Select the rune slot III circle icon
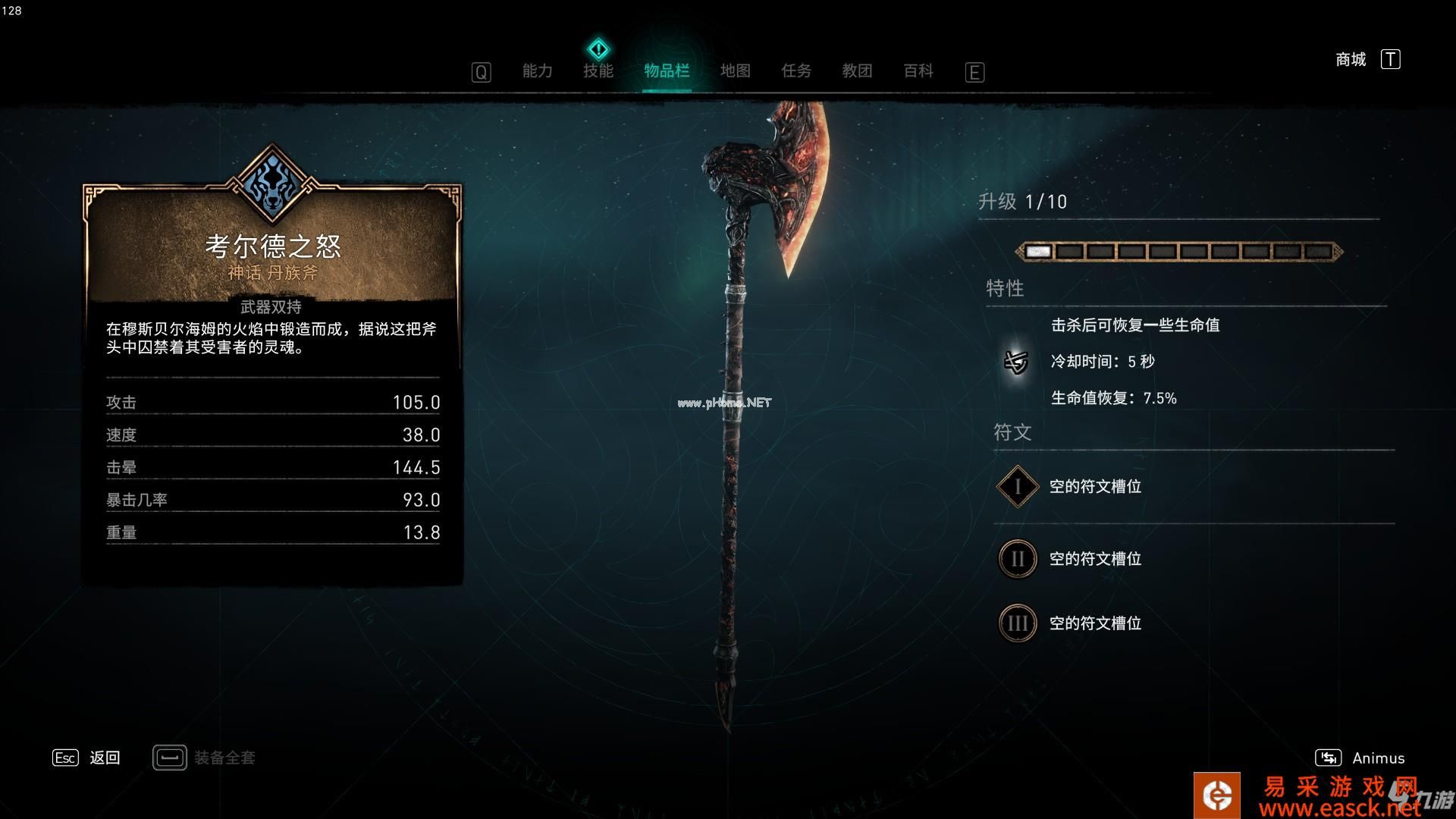 click(1017, 623)
